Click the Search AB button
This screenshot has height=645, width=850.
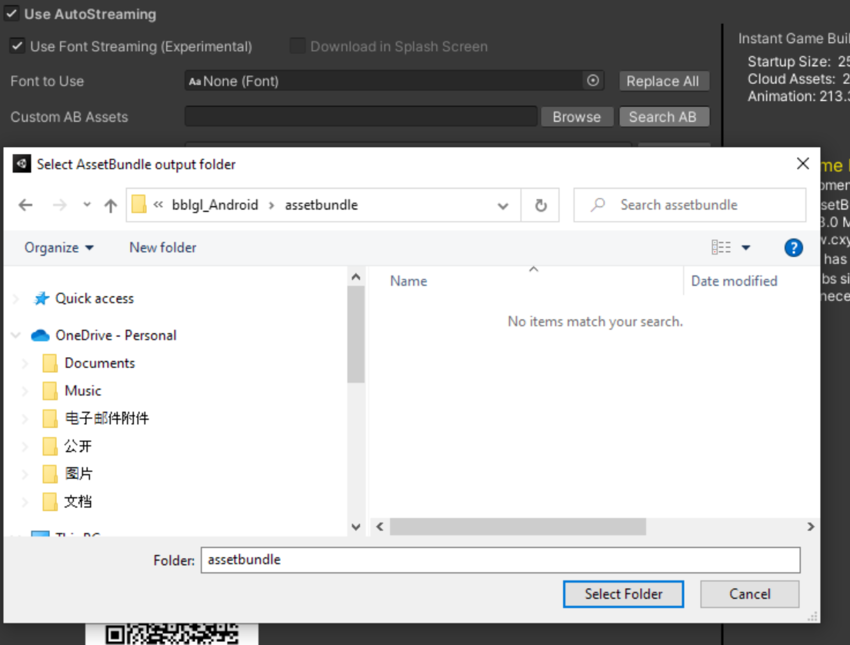[662, 117]
